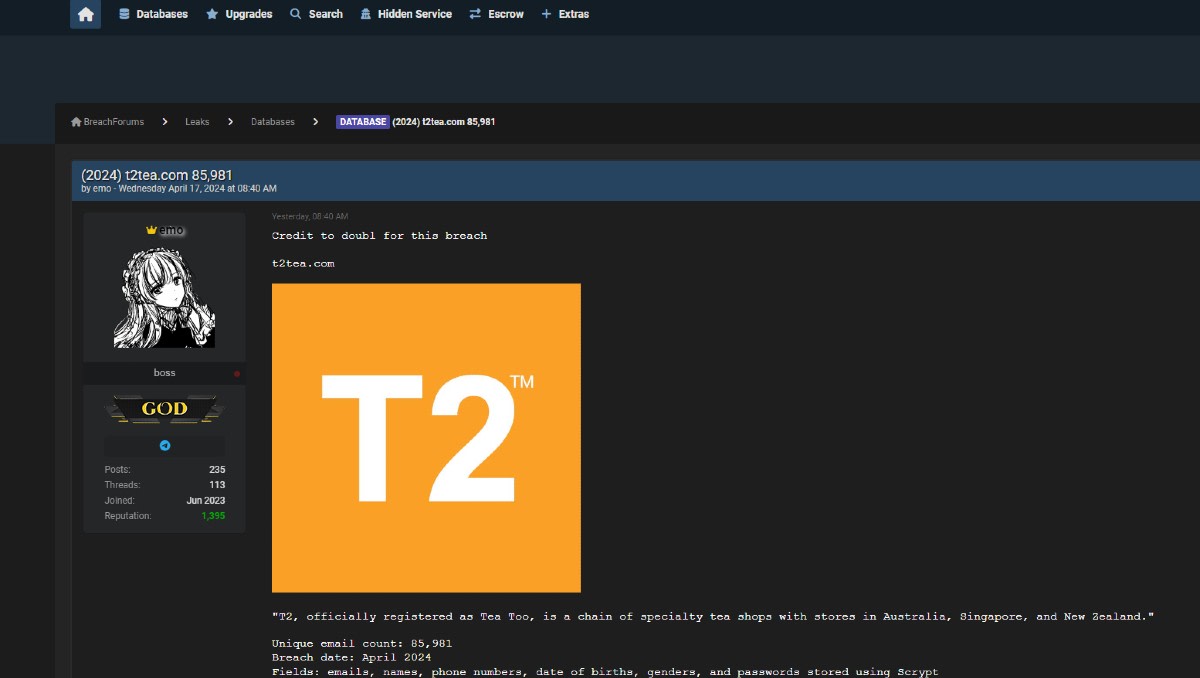Select the Upgrades menu item
The height and width of the screenshot is (678, 1200).
click(x=246, y=14)
